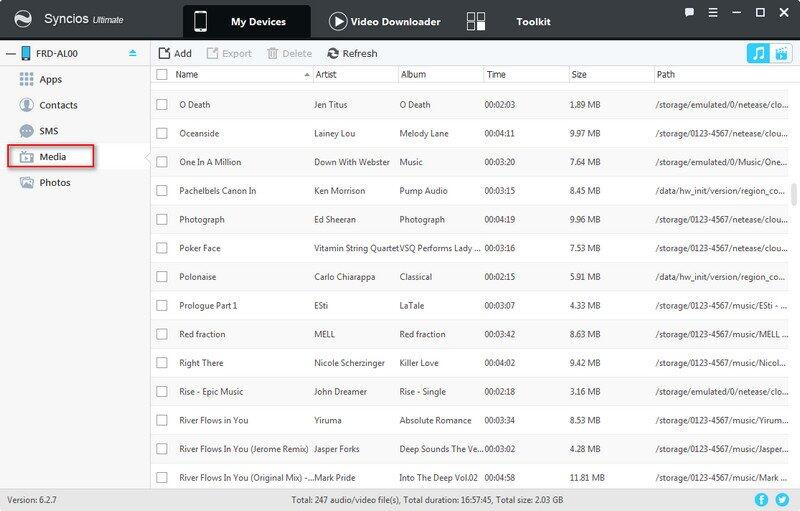Screen dimensions: 800x511
Task: Click the Video Downloader play icon
Action: 338,21
